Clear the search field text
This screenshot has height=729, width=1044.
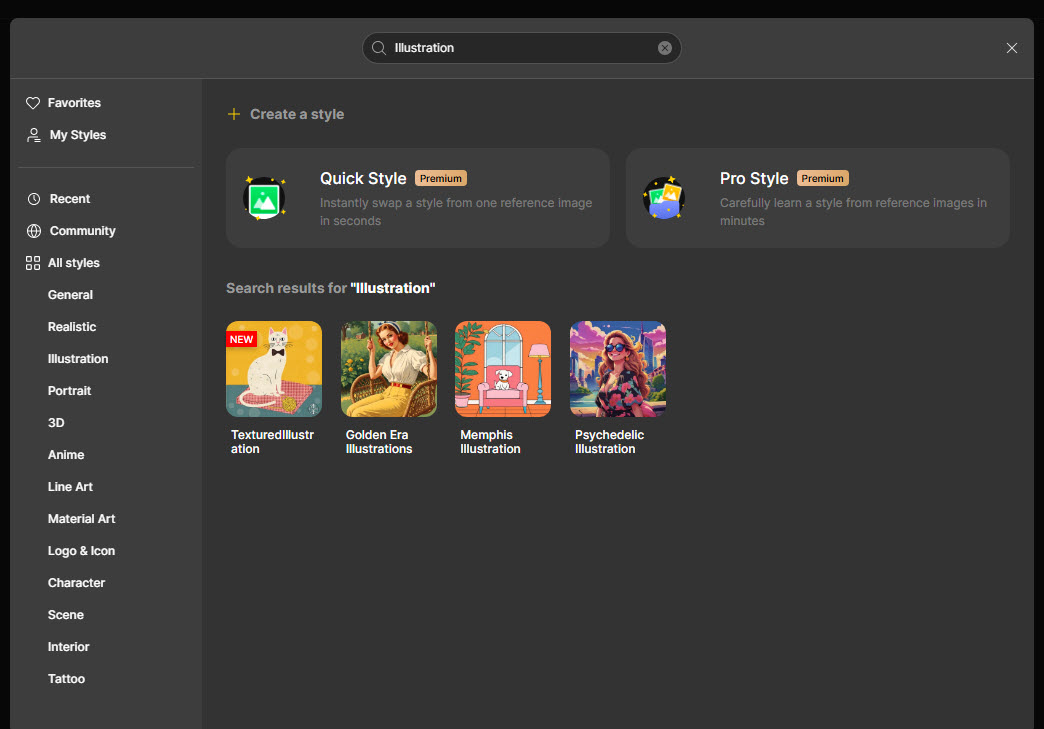665,48
